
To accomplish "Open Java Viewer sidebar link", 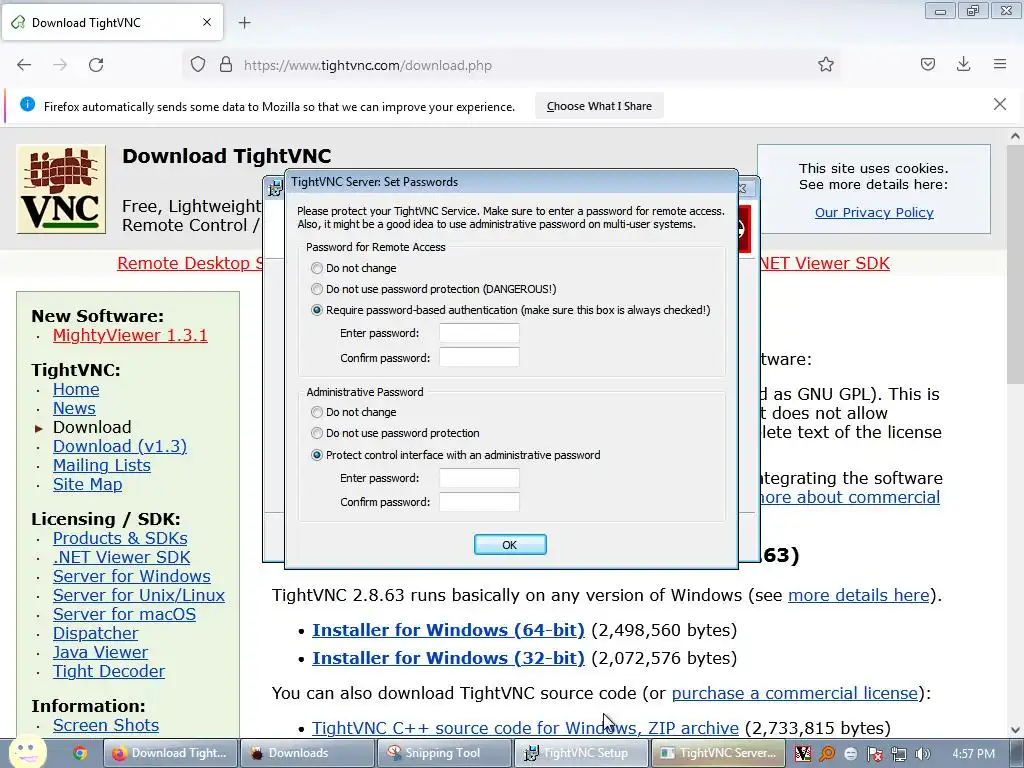I will click(100, 652).
